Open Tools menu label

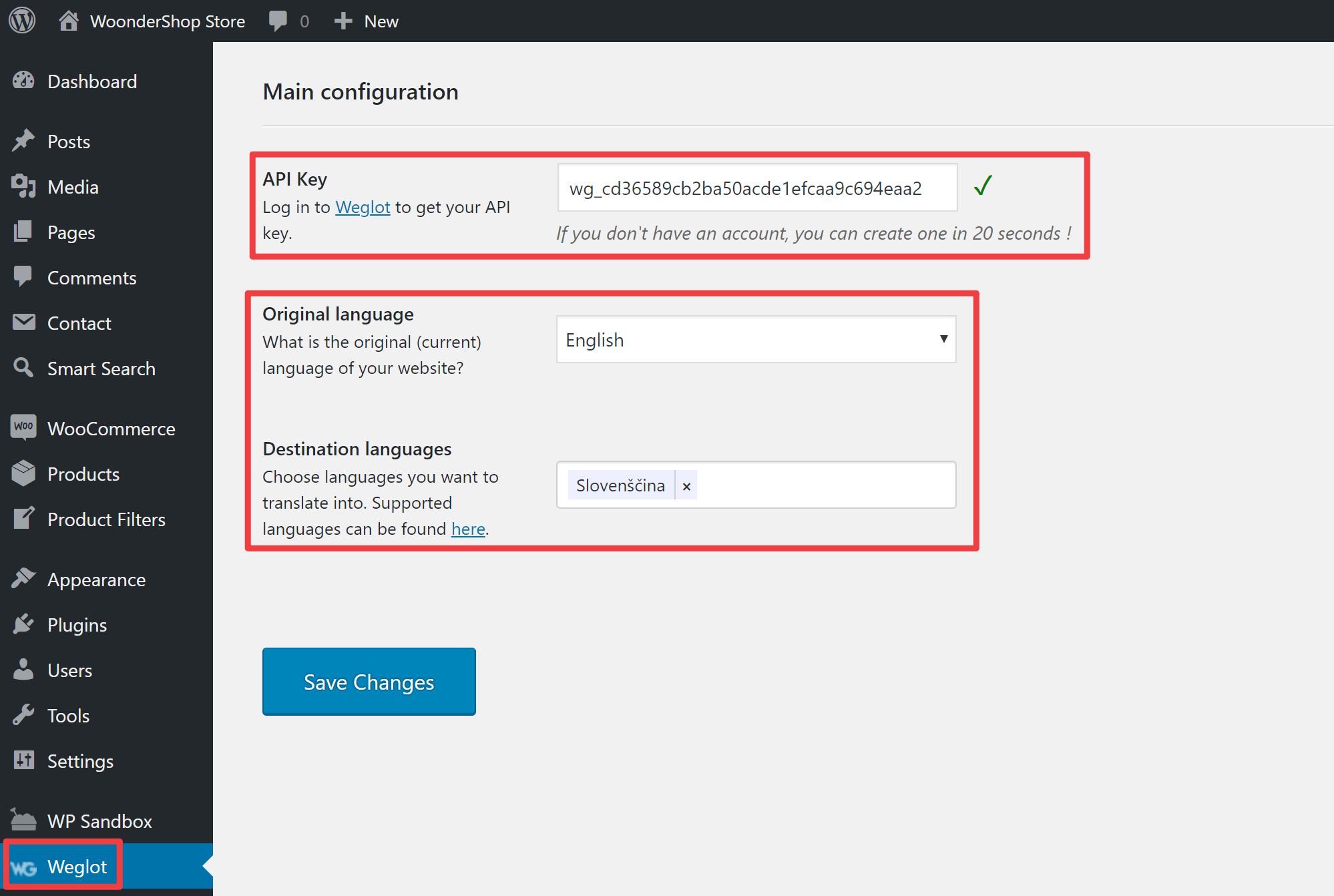69,716
